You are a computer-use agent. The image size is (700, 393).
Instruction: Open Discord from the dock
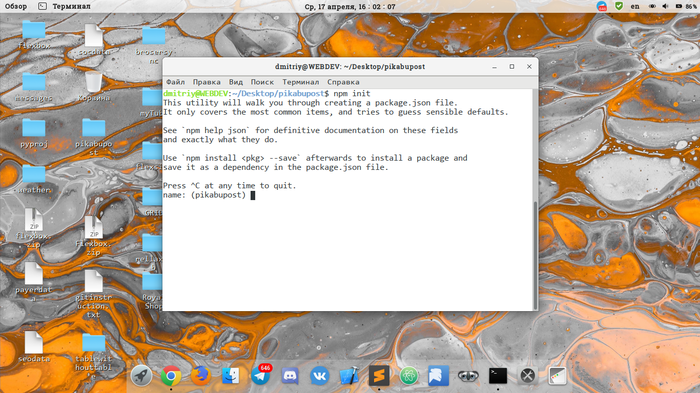290,376
